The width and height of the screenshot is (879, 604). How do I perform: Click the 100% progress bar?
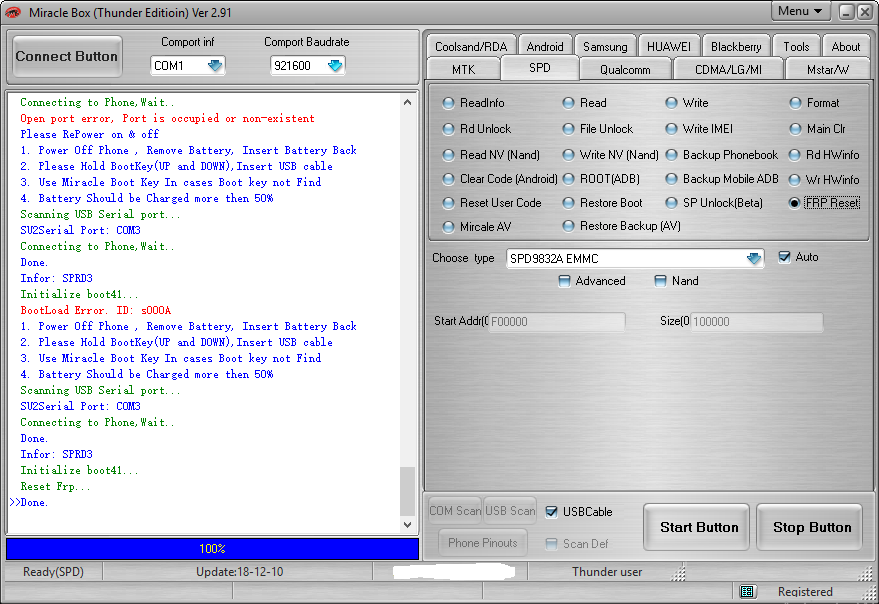pos(212,548)
